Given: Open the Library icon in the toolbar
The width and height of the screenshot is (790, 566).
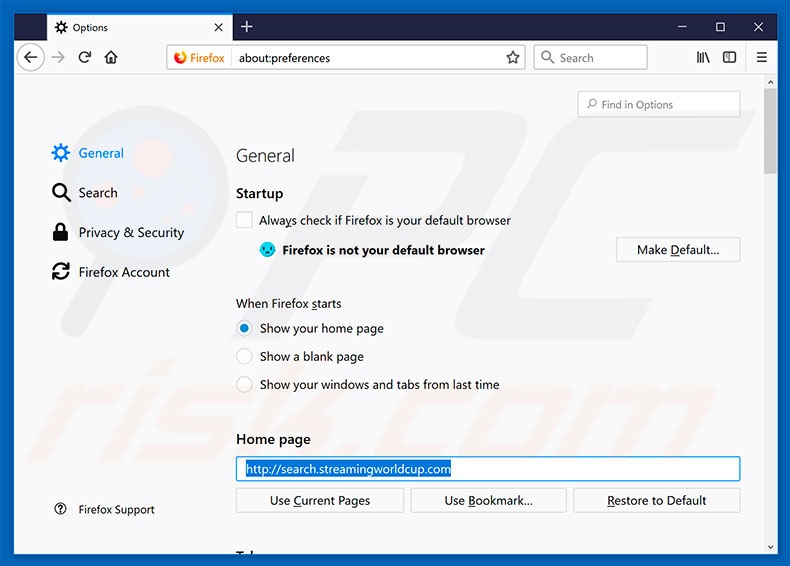Looking at the screenshot, I should (x=703, y=57).
